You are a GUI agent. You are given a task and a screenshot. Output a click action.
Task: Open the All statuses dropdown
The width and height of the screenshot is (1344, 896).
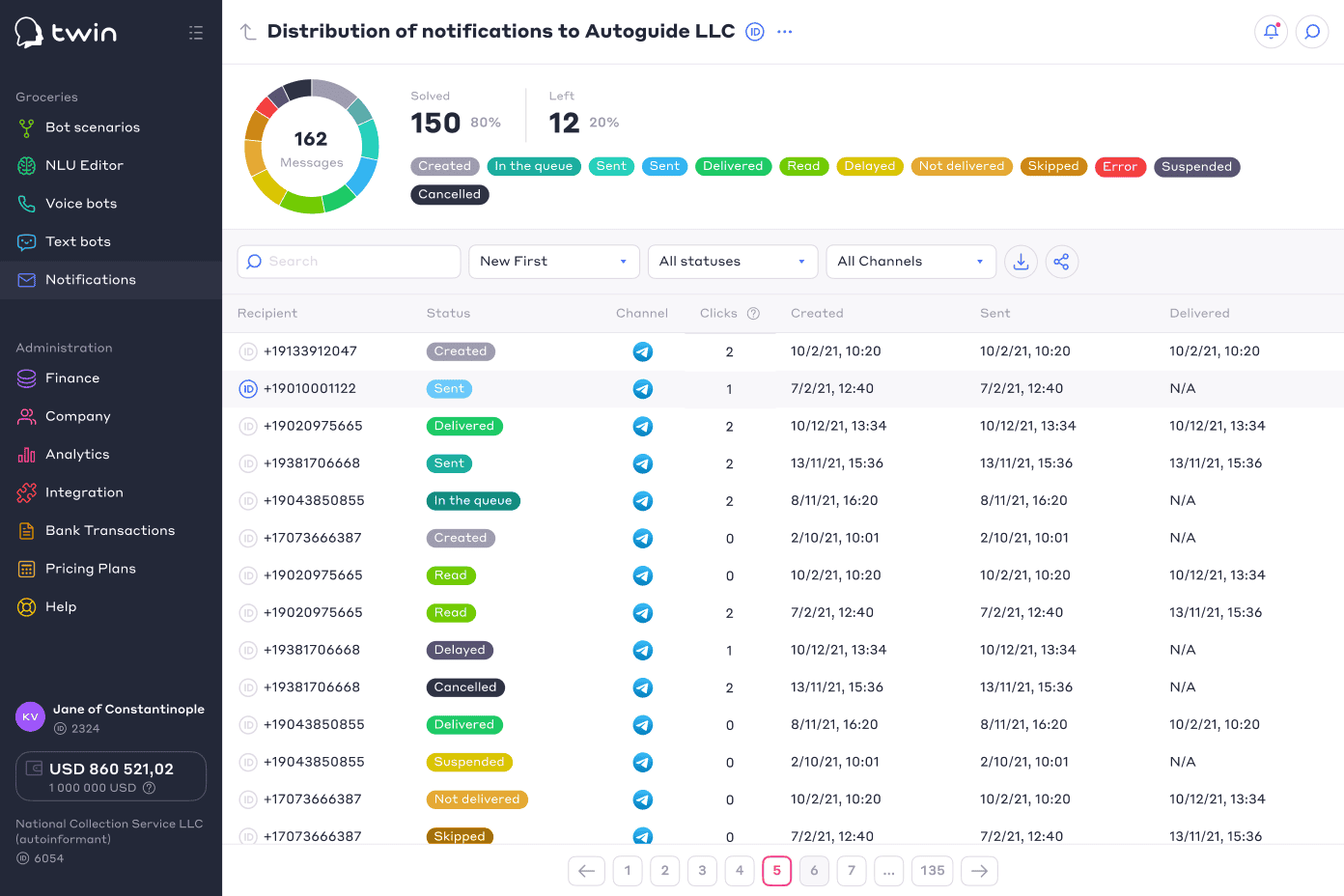tap(732, 262)
